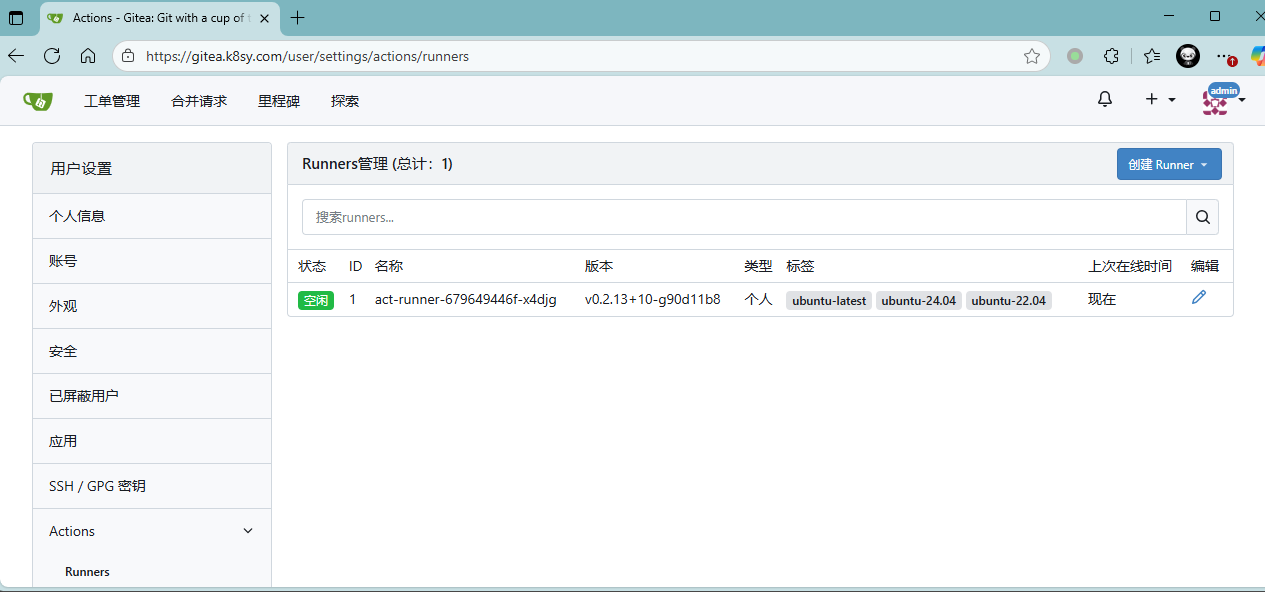
Task: Open the notifications bell
Action: pos(1105,99)
